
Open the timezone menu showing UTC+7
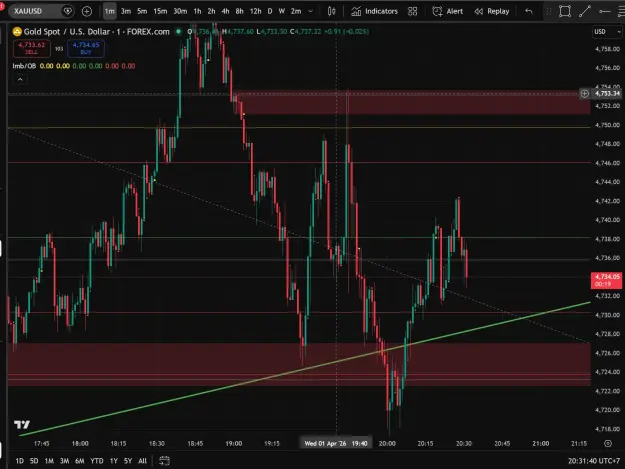(594, 461)
